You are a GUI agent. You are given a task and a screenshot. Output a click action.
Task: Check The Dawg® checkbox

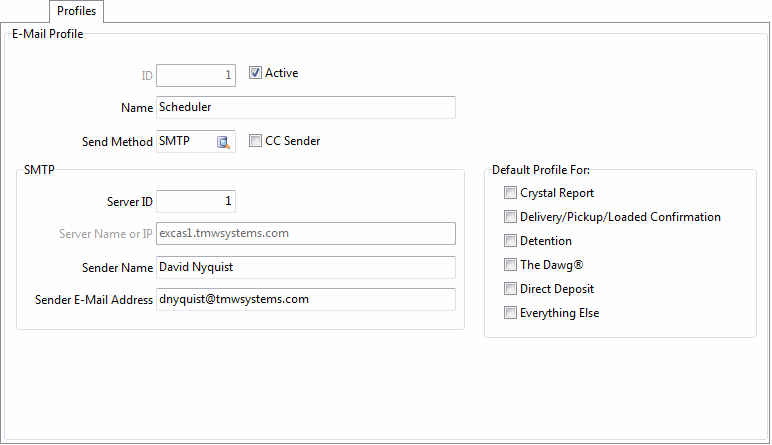[511, 265]
